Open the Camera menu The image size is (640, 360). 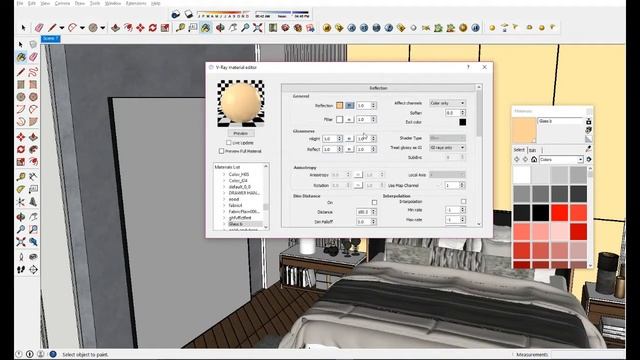62,3
